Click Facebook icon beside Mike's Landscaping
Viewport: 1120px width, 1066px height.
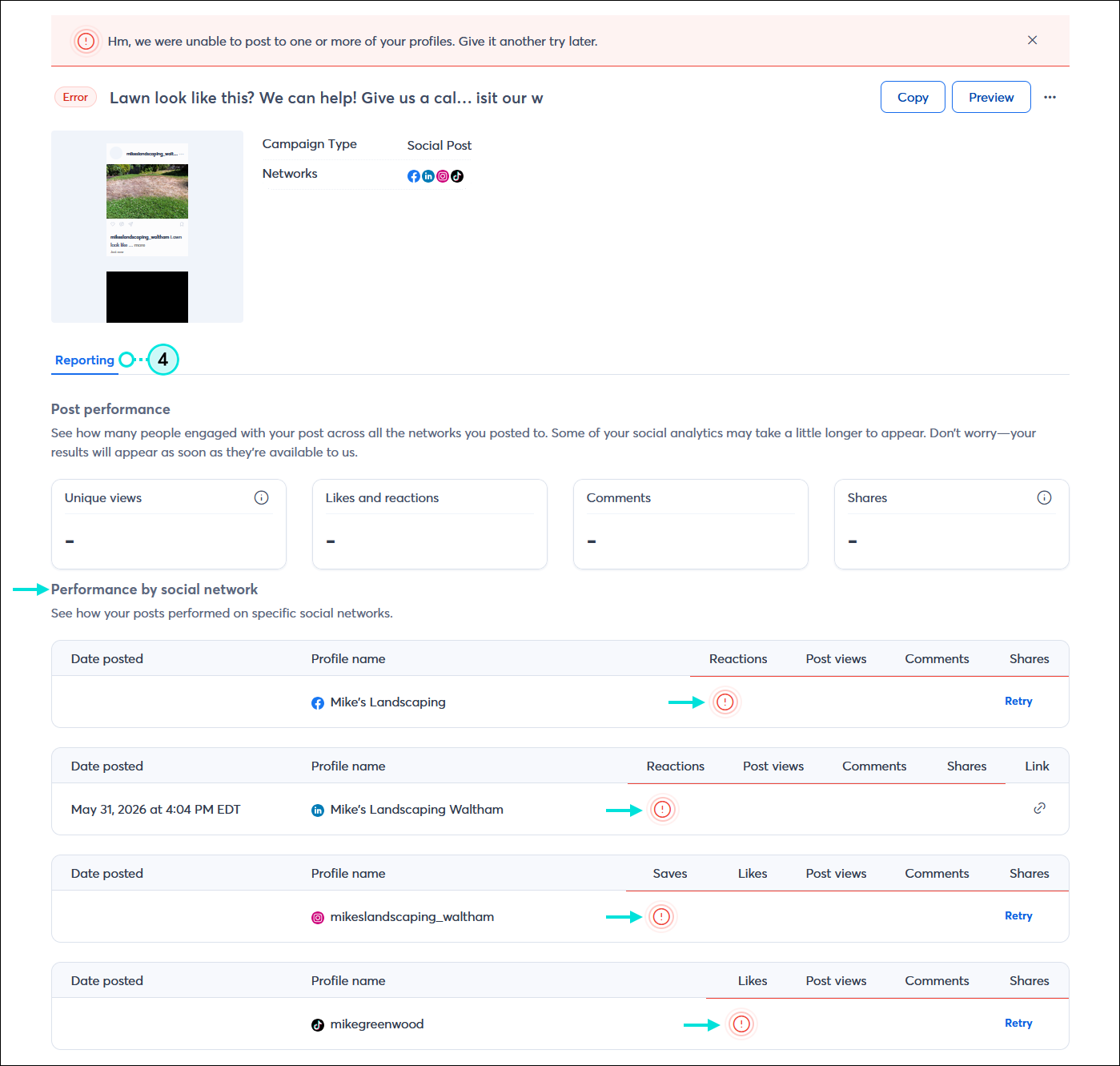318,703
